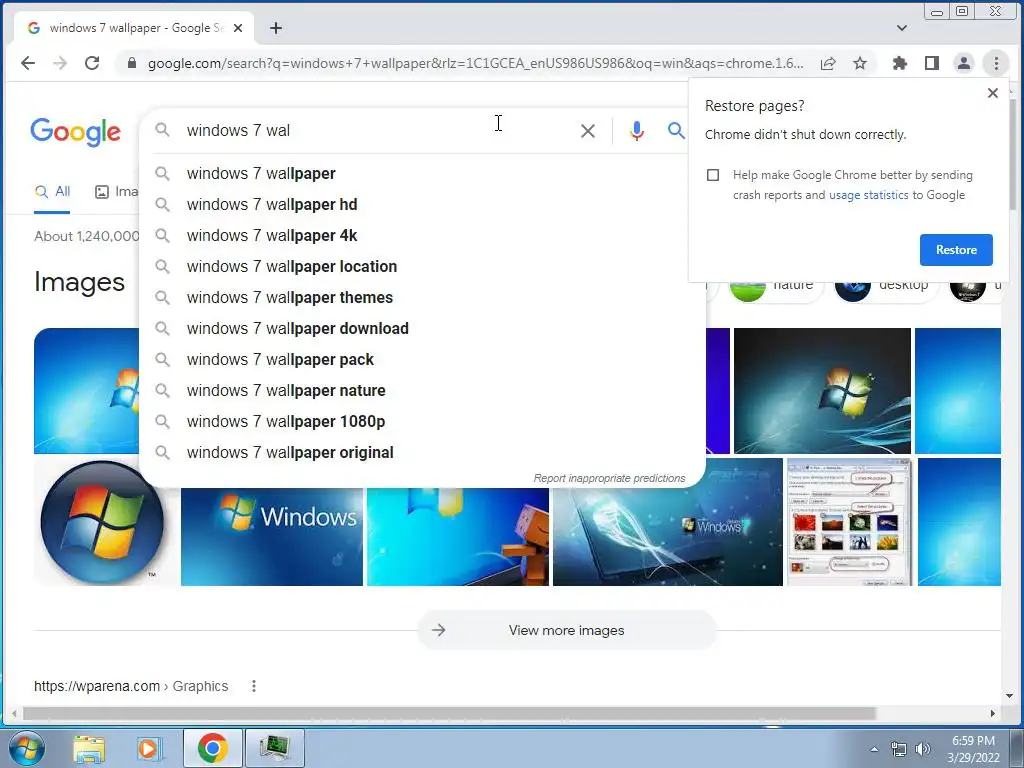Screen dimensions: 1024x768
Task: Close the windows 7 wallpaper tab
Action: point(238,28)
